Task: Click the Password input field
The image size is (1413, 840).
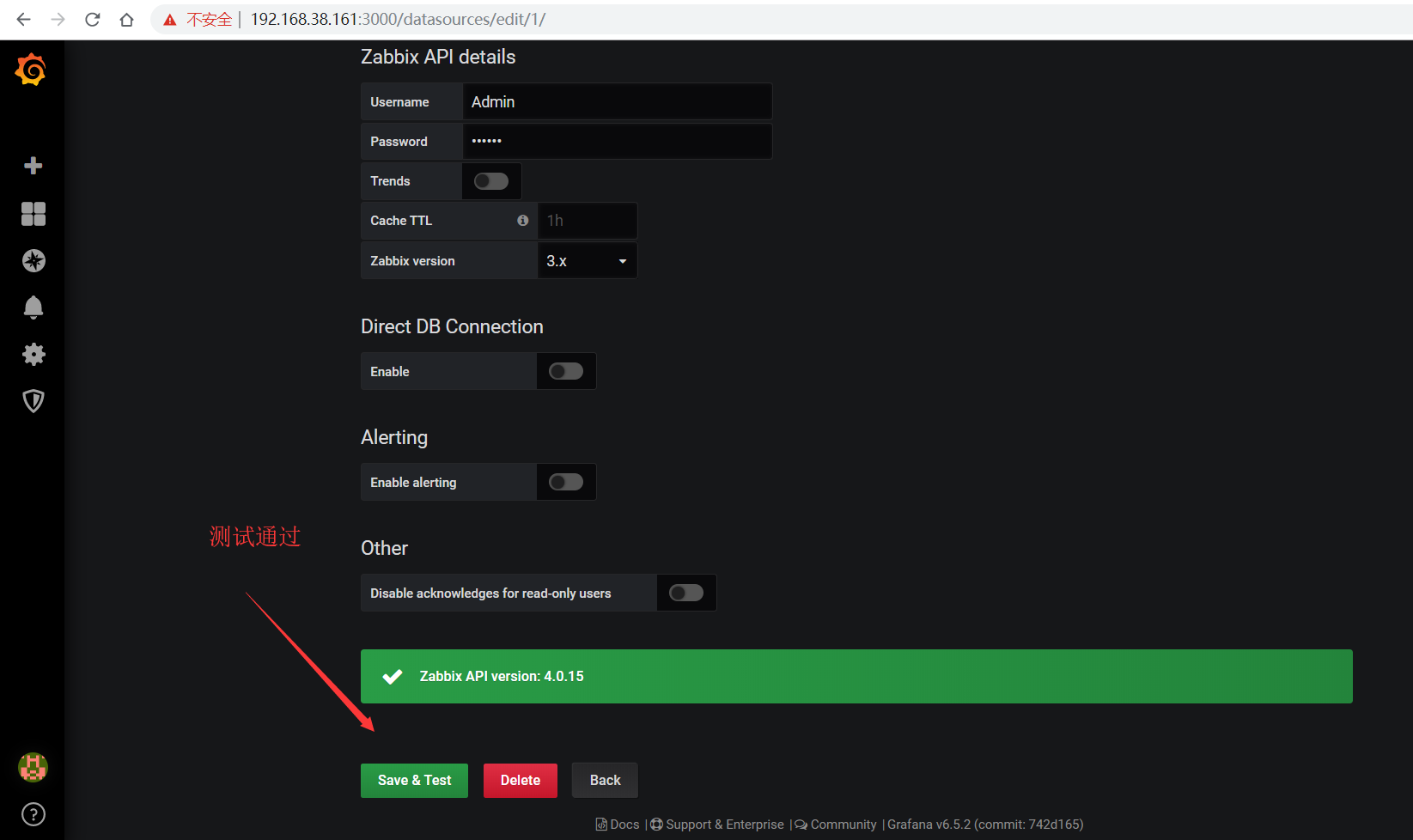Action: 618,141
